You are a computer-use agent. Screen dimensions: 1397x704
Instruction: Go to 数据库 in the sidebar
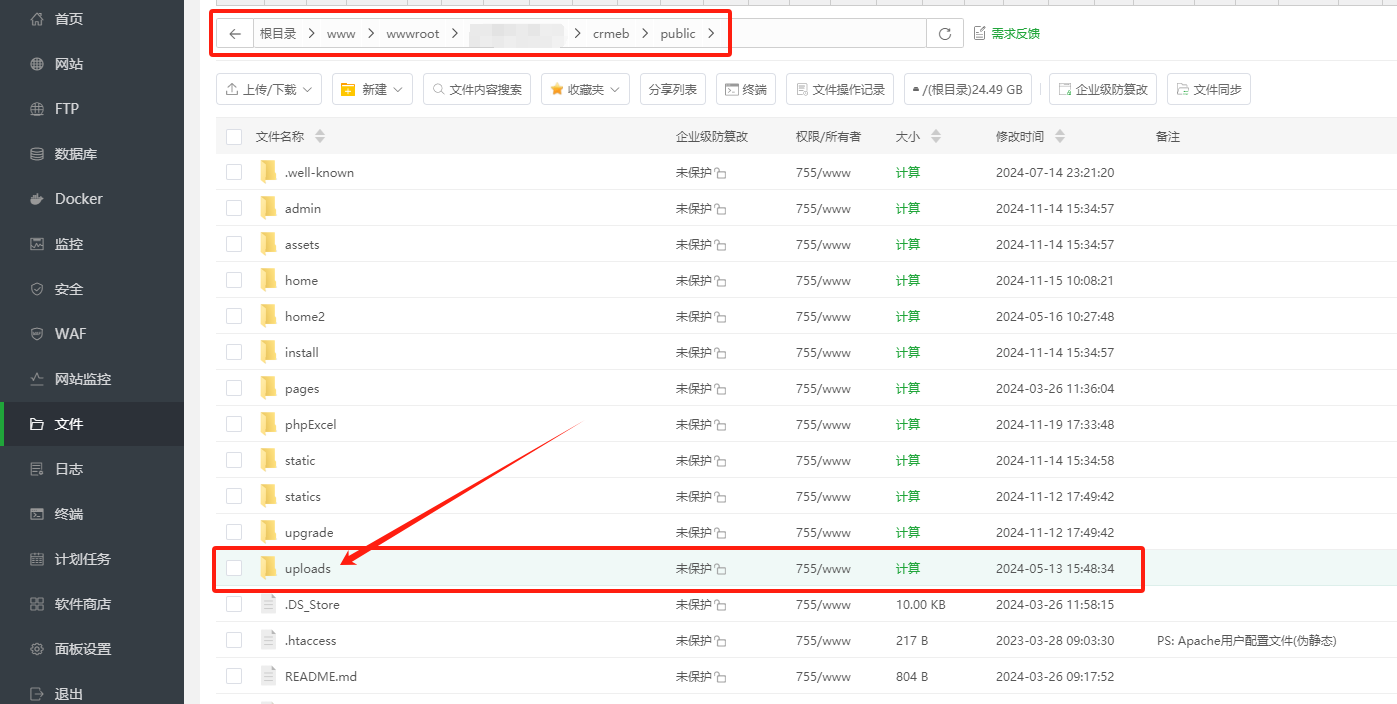(75, 154)
